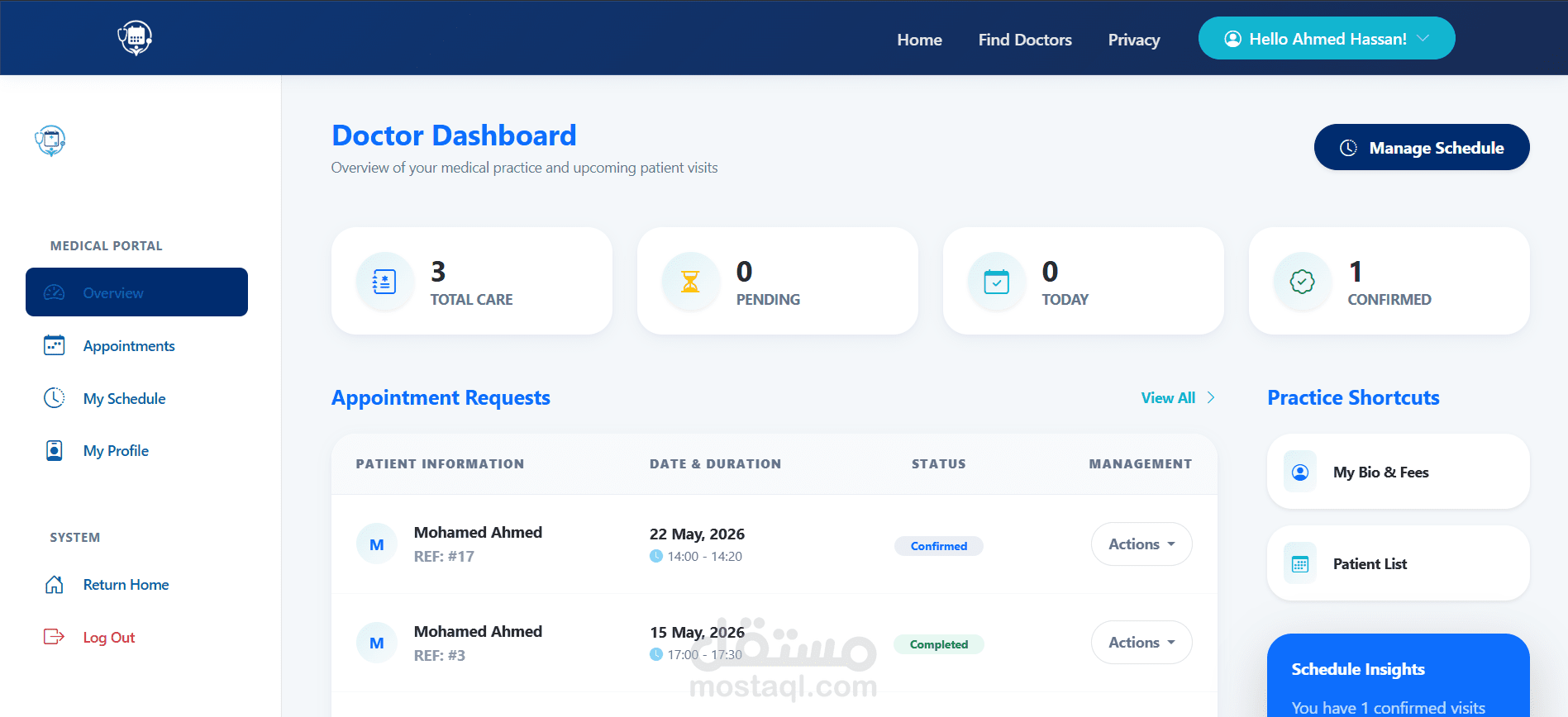Click the Today calendar-check icon
This screenshot has width=1568, height=717.
pos(996,282)
